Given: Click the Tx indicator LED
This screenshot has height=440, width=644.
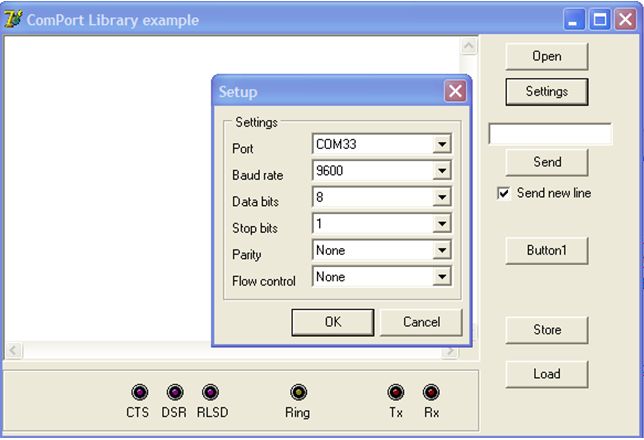Looking at the screenshot, I should point(396,392).
